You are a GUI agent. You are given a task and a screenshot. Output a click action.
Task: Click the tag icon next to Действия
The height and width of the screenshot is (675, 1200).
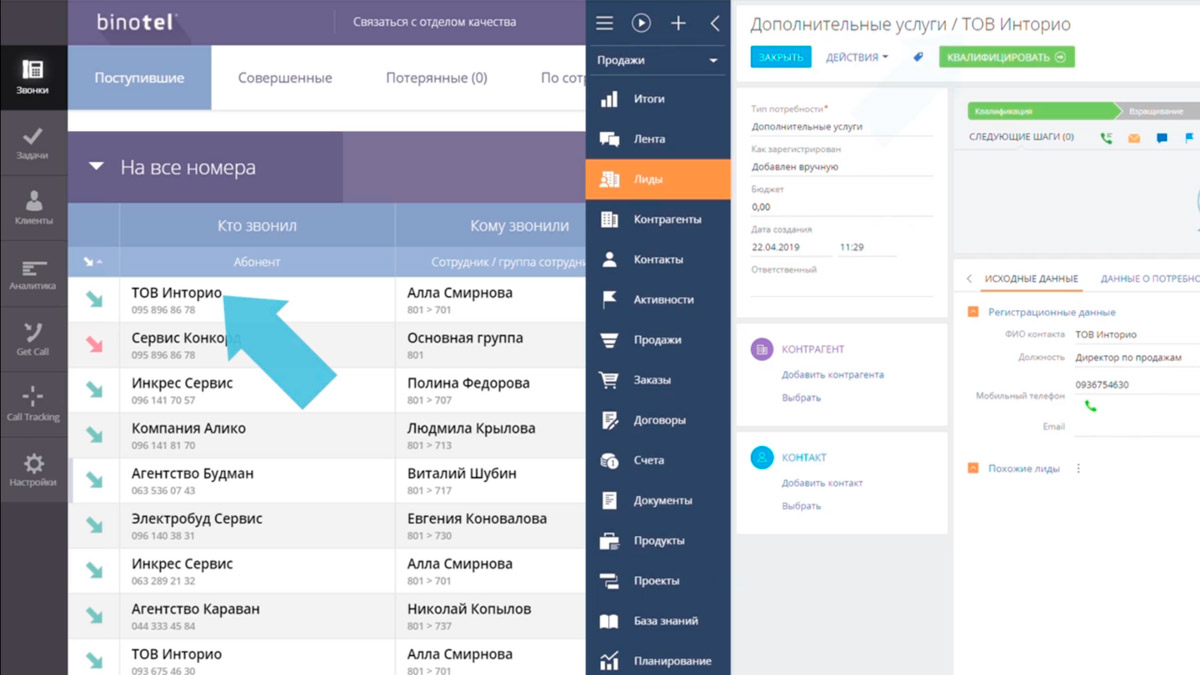click(918, 57)
